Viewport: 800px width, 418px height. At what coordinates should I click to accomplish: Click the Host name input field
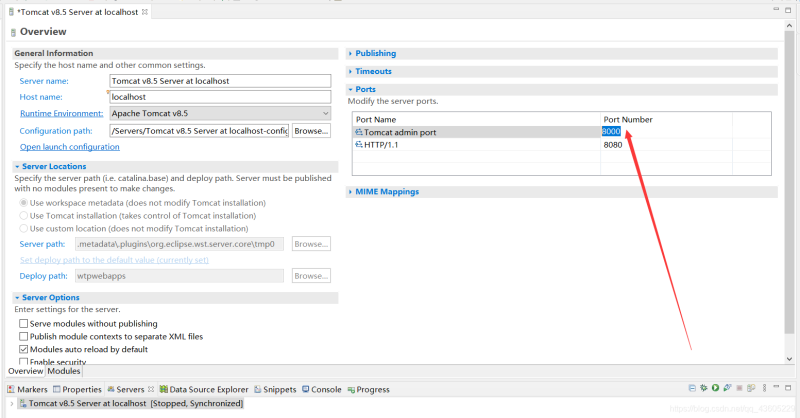220,96
